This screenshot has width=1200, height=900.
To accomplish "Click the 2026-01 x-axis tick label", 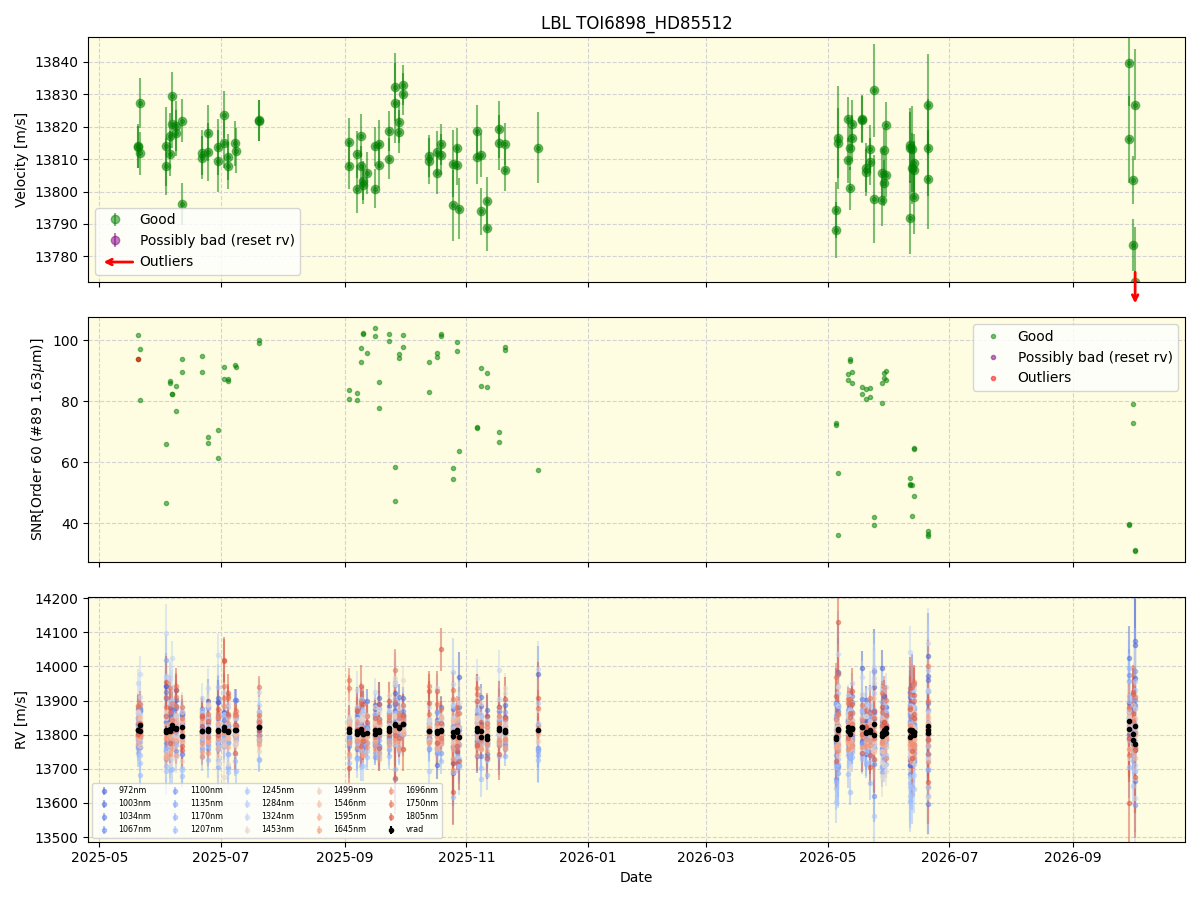I will [x=588, y=857].
